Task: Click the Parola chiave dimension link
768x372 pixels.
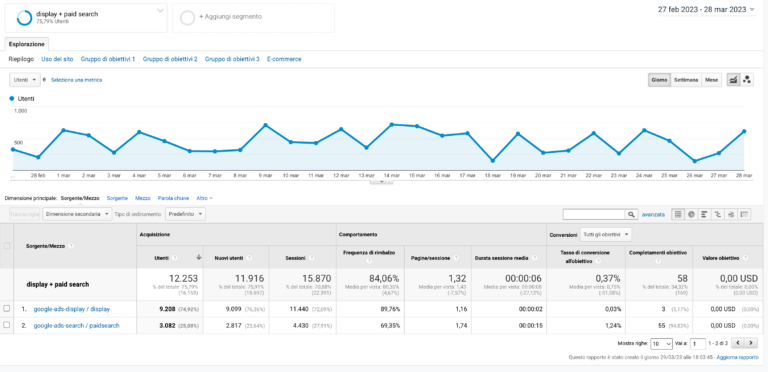Action: [x=173, y=198]
